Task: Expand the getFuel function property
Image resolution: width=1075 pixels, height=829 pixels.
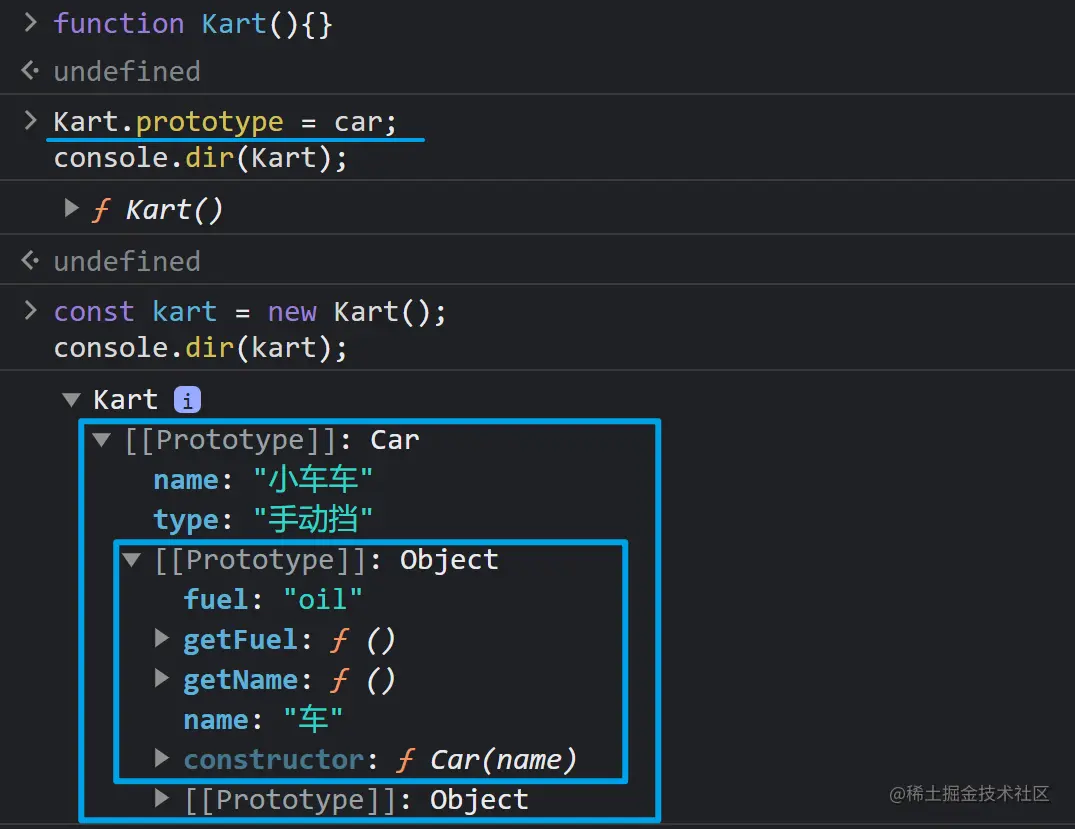Action: tap(162, 639)
